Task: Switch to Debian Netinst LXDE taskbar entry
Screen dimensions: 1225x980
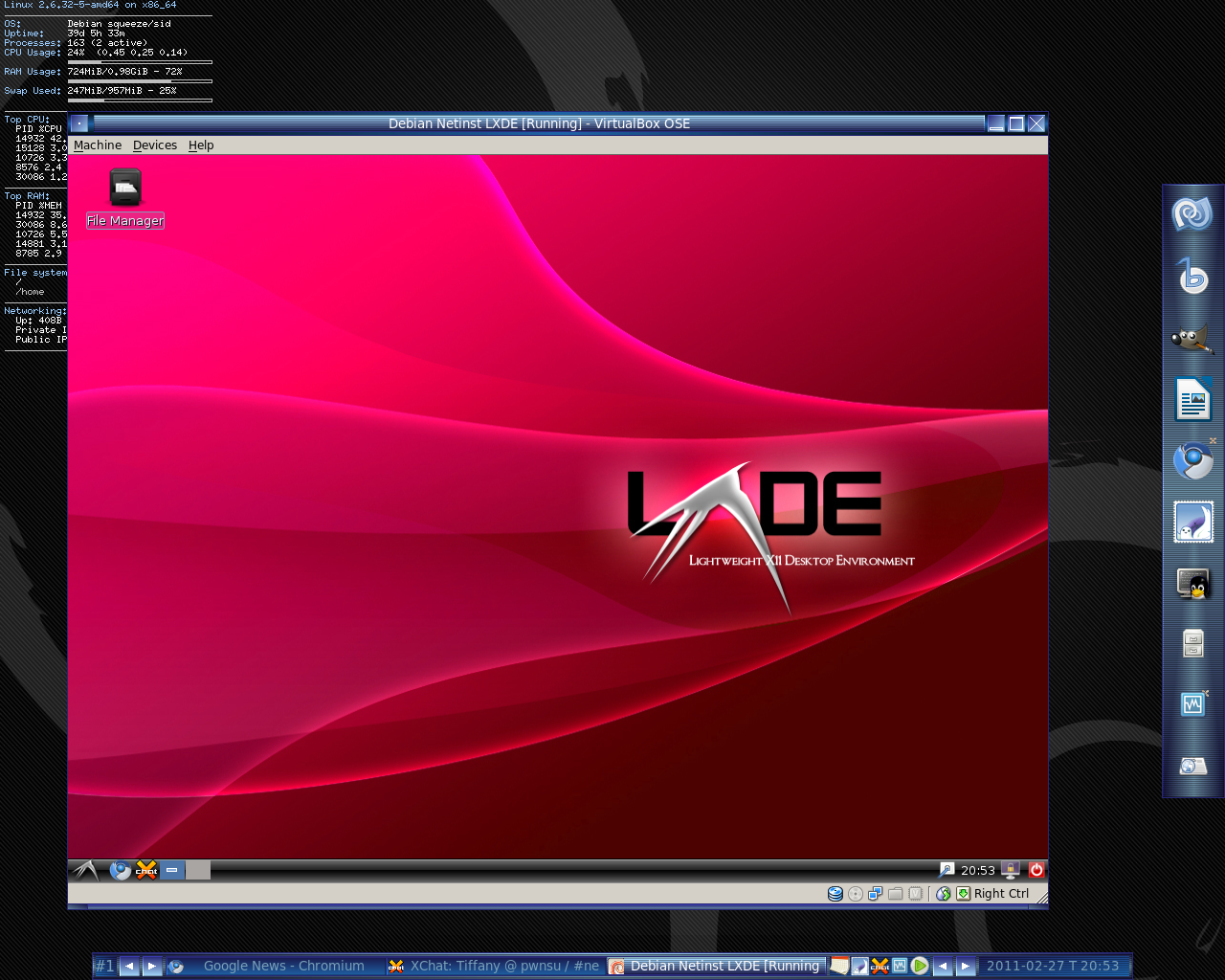Action: (x=716, y=966)
